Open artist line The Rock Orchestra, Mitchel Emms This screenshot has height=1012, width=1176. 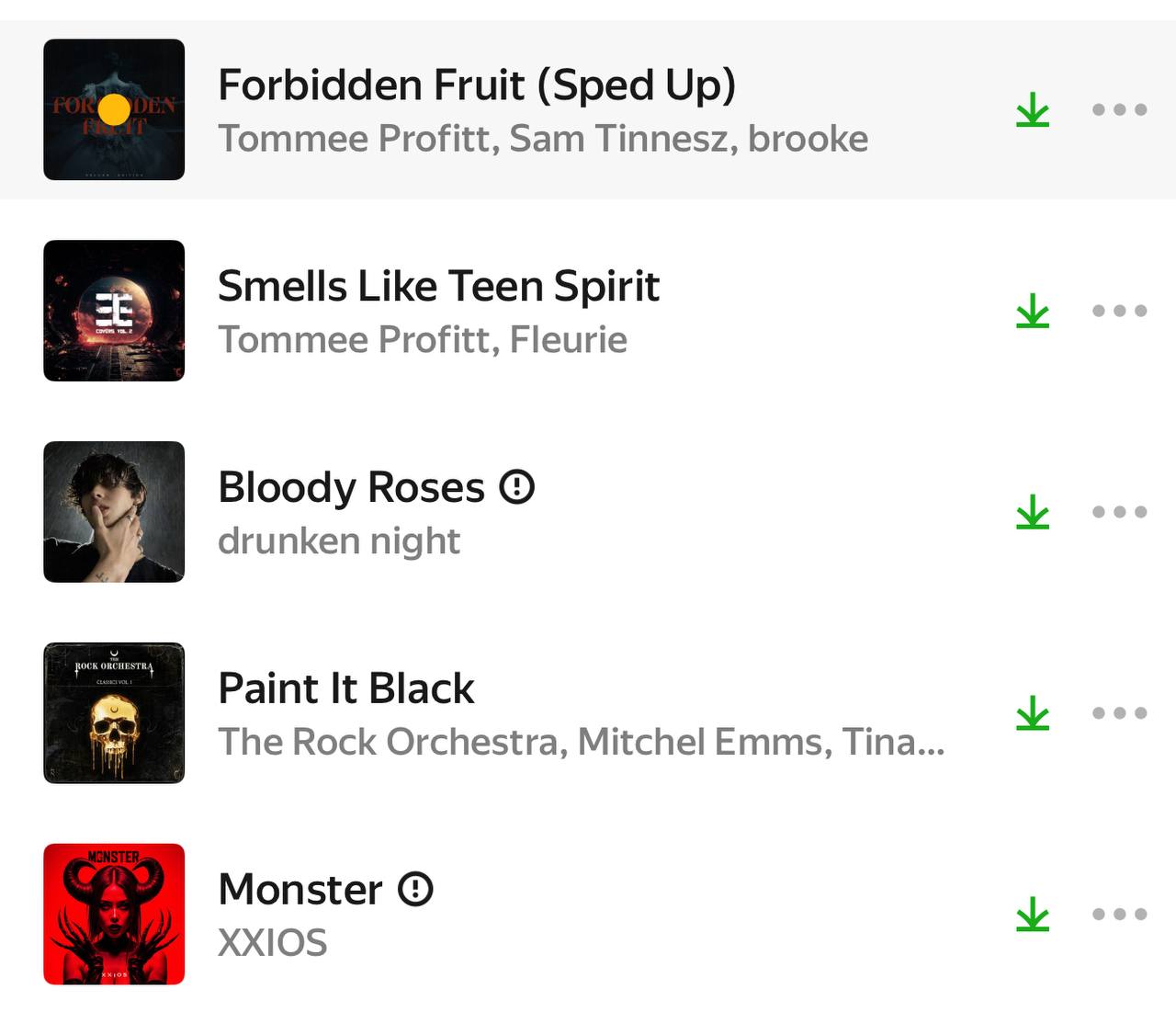tap(581, 742)
